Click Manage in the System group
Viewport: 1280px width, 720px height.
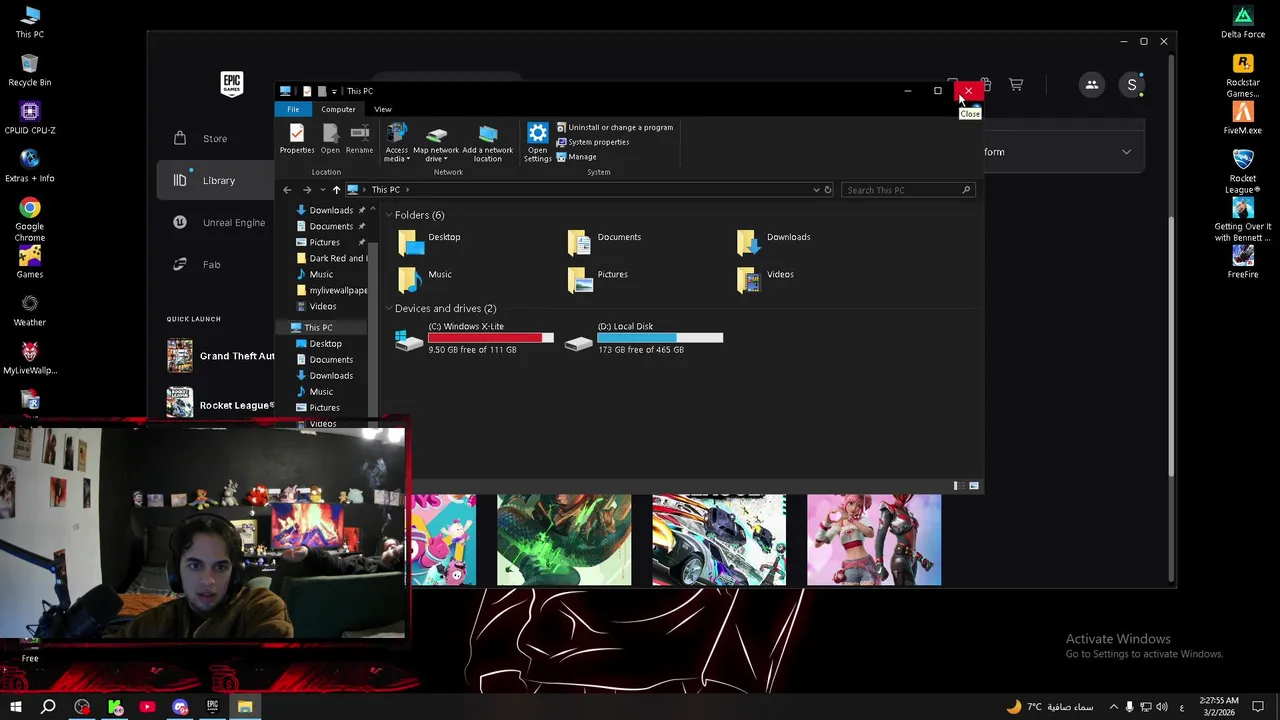tap(577, 157)
